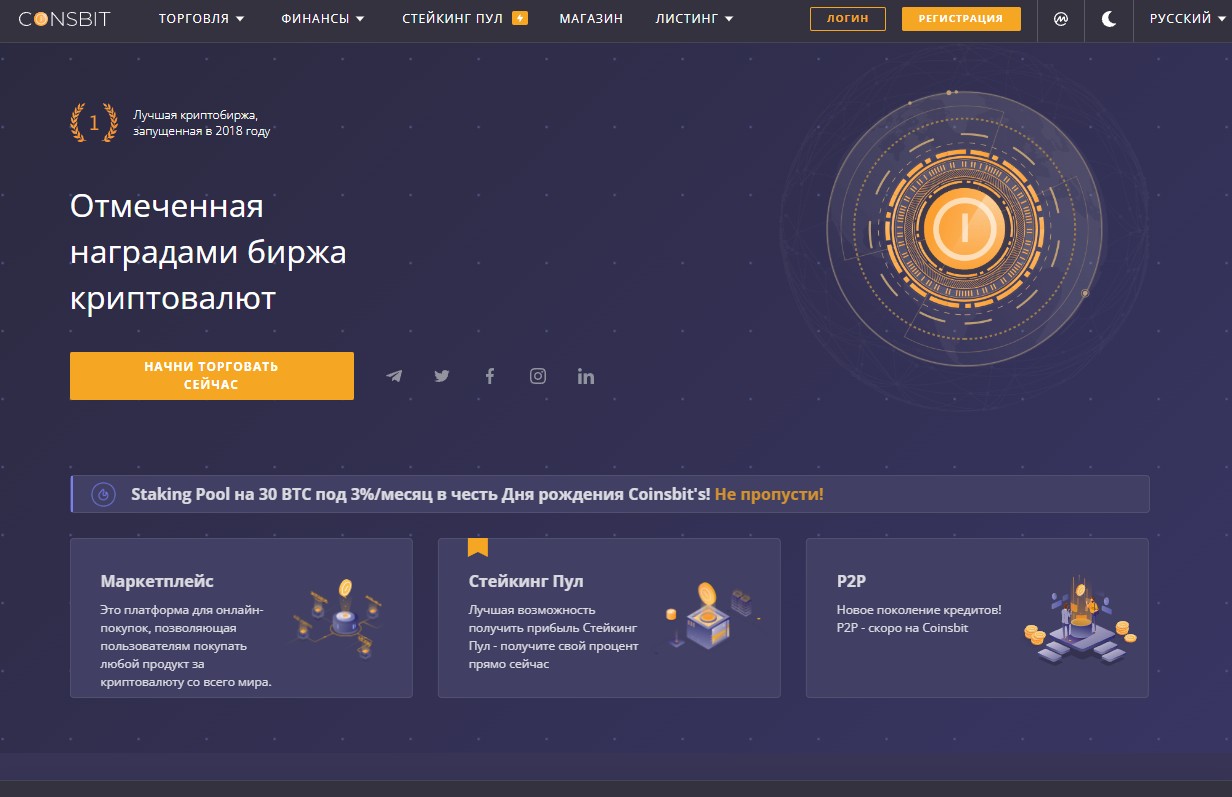Open the LinkedIn social icon

coord(586,376)
